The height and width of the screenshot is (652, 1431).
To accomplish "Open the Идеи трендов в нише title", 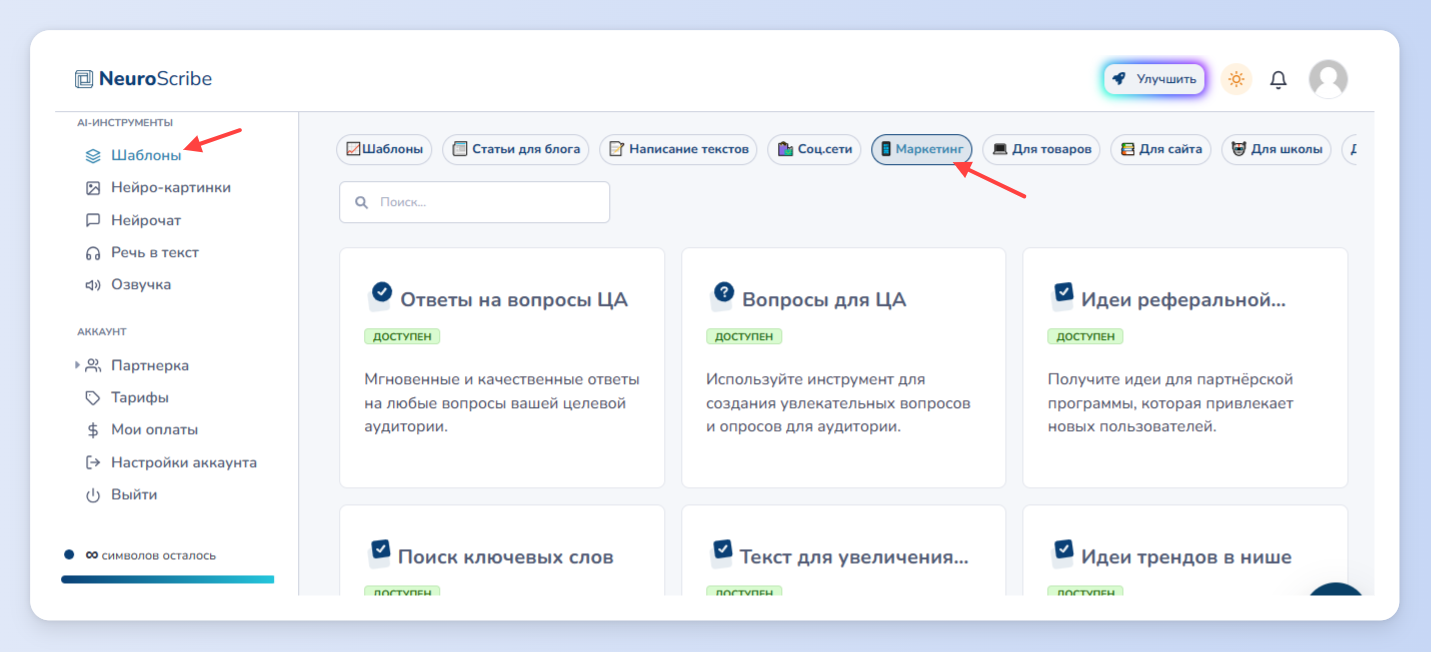I will click(x=1186, y=557).
